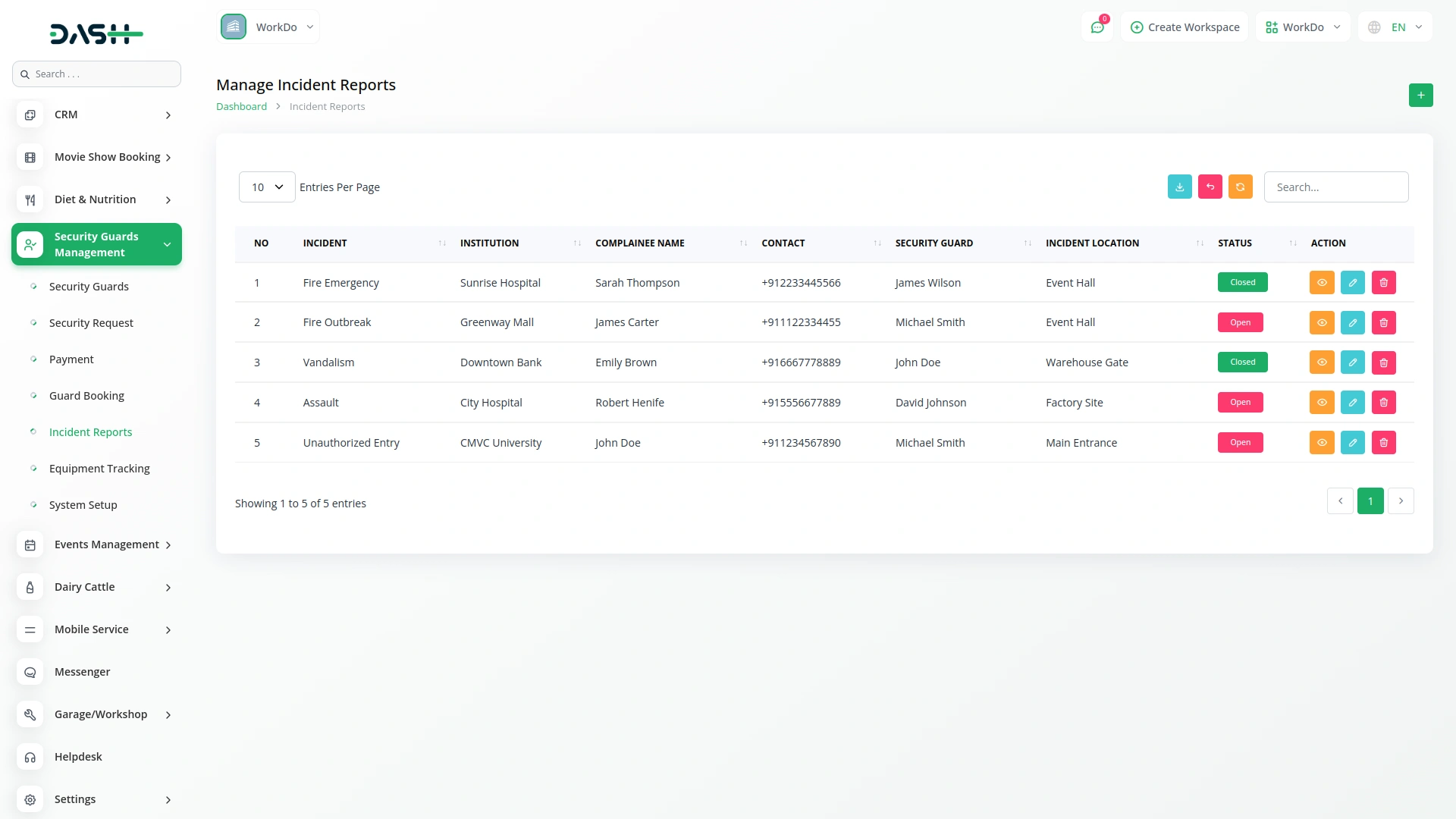Collapse the Security Guards Management menu
This screenshot has height=819, width=1456.
tap(96, 245)
